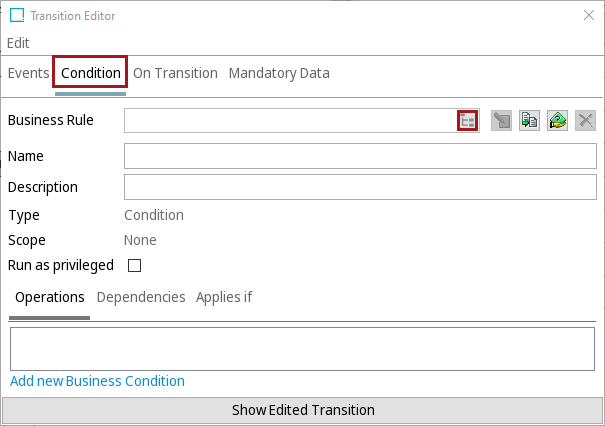The width and height of the screenshot is (605, 426).
Task: Select the Condition tab
Action: [x=91, y=73]
